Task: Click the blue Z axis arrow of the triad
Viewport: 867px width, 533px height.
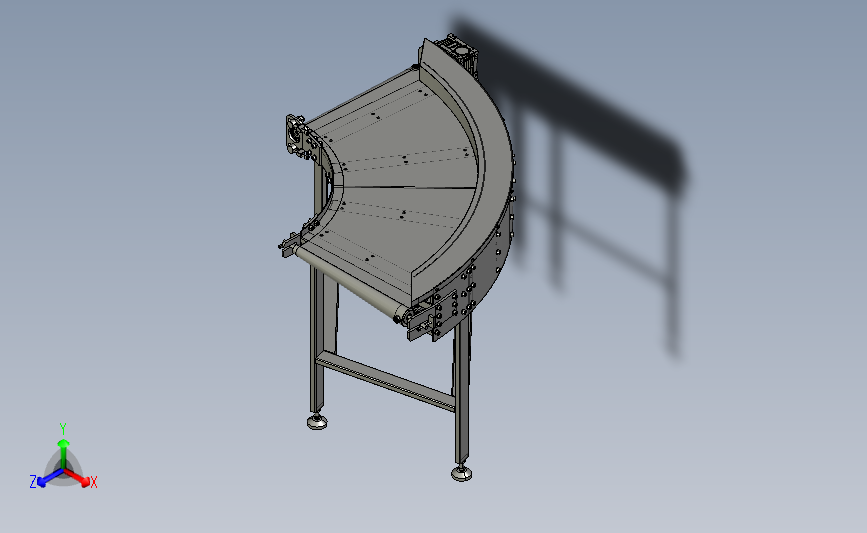Action: tap(50, 478)
